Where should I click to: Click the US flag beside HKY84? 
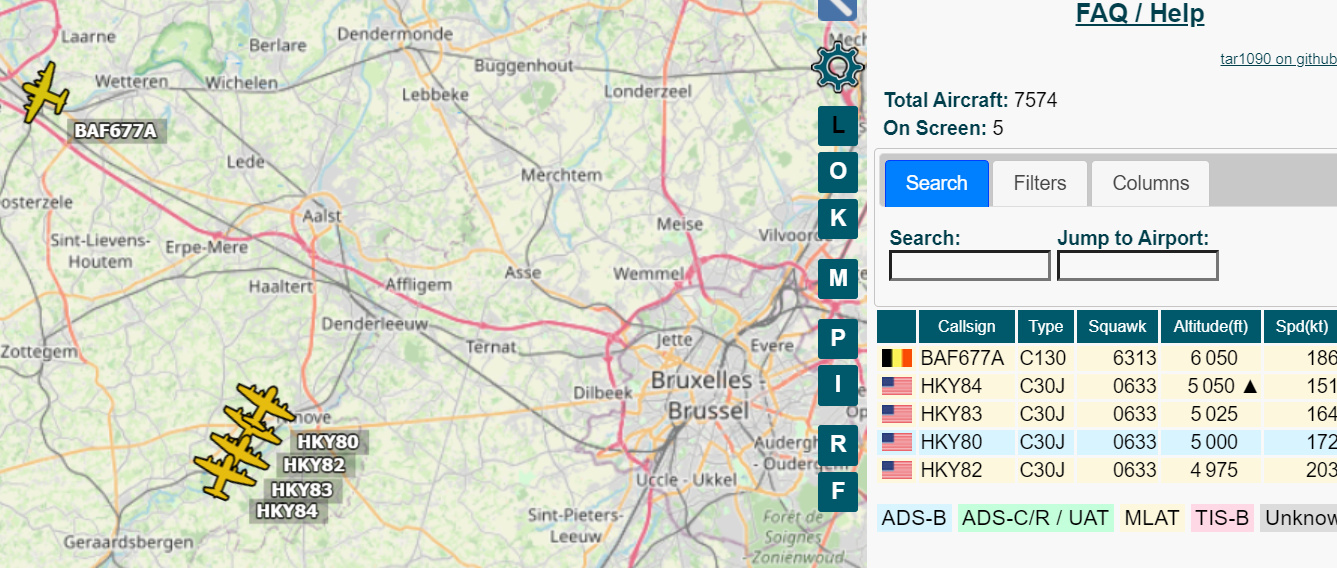click(x=896, y=386)
